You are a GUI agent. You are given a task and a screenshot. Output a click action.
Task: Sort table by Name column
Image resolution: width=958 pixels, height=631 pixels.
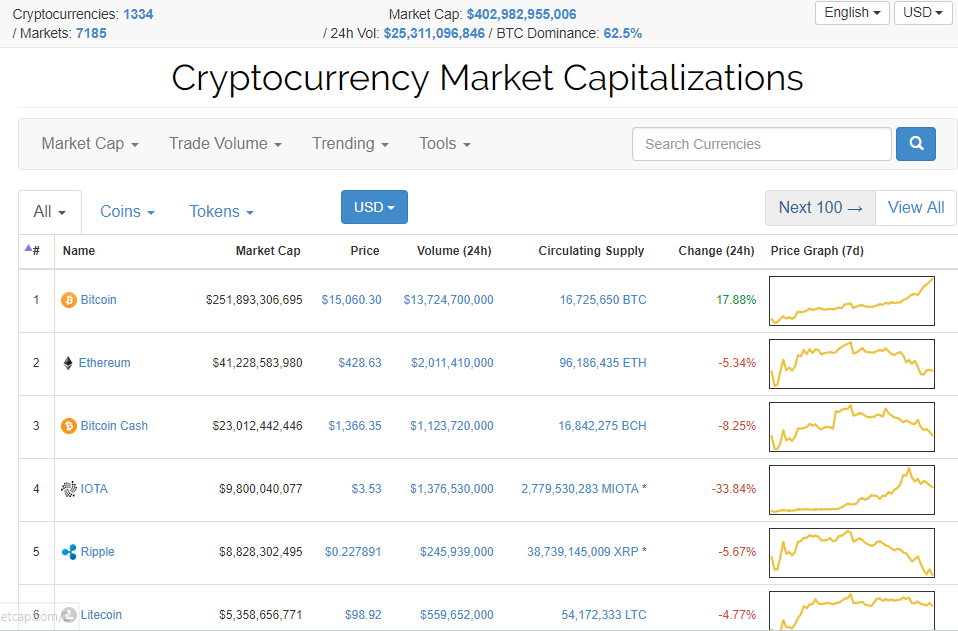pos(79,250)
